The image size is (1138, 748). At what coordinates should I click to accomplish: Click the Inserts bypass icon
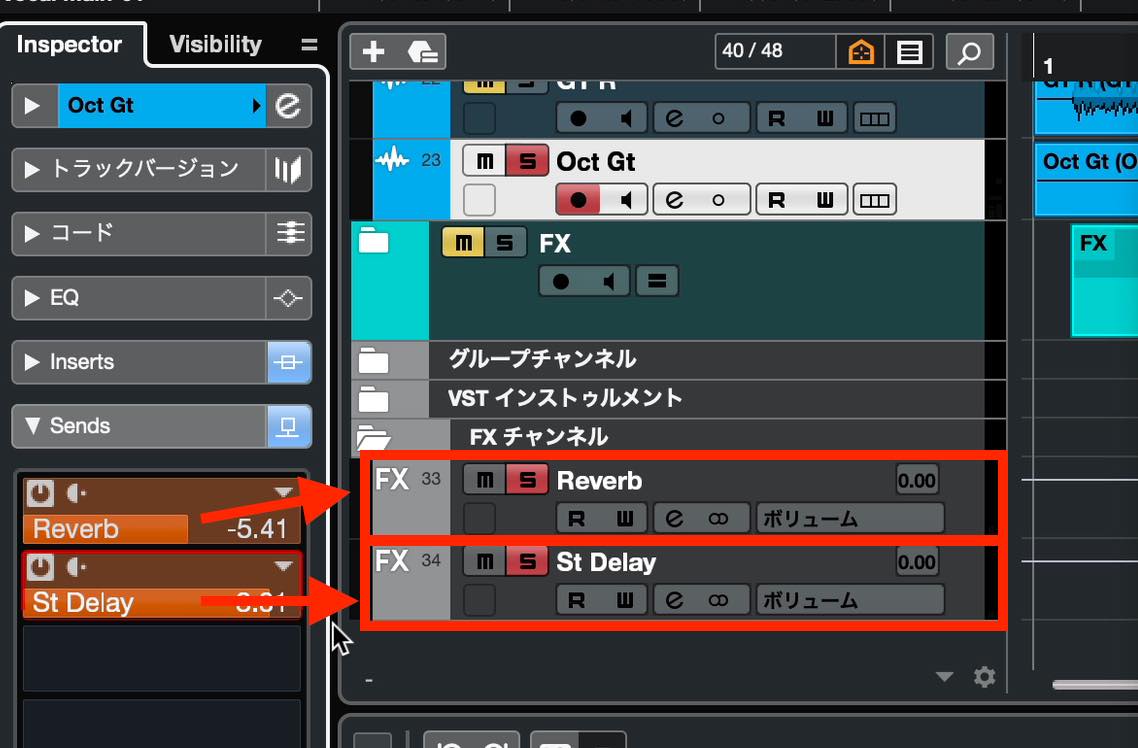click(288, 361)
